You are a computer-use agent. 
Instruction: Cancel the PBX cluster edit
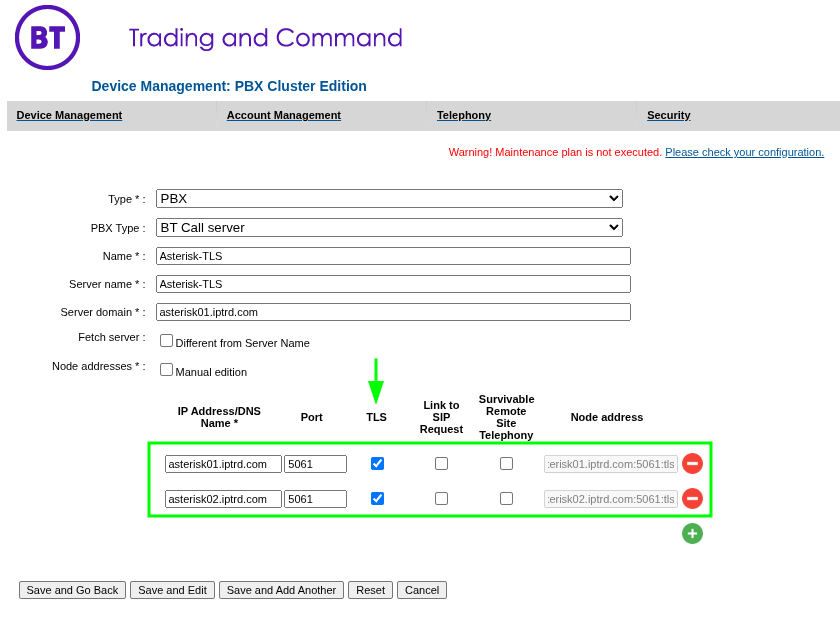click(x=422, y=590)
